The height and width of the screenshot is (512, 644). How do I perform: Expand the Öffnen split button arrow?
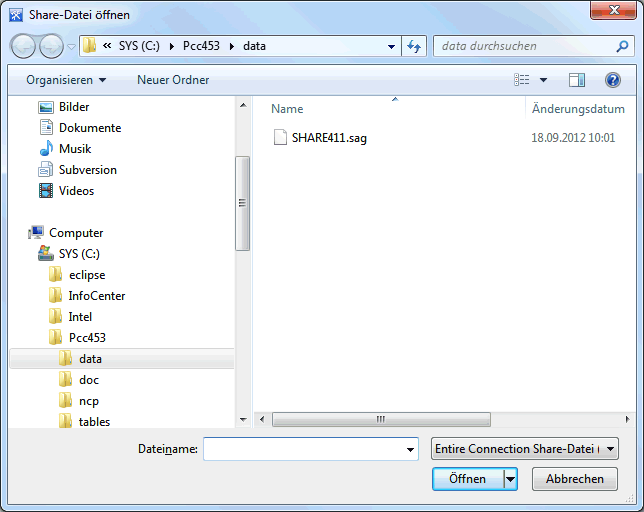tap(511, 479)
